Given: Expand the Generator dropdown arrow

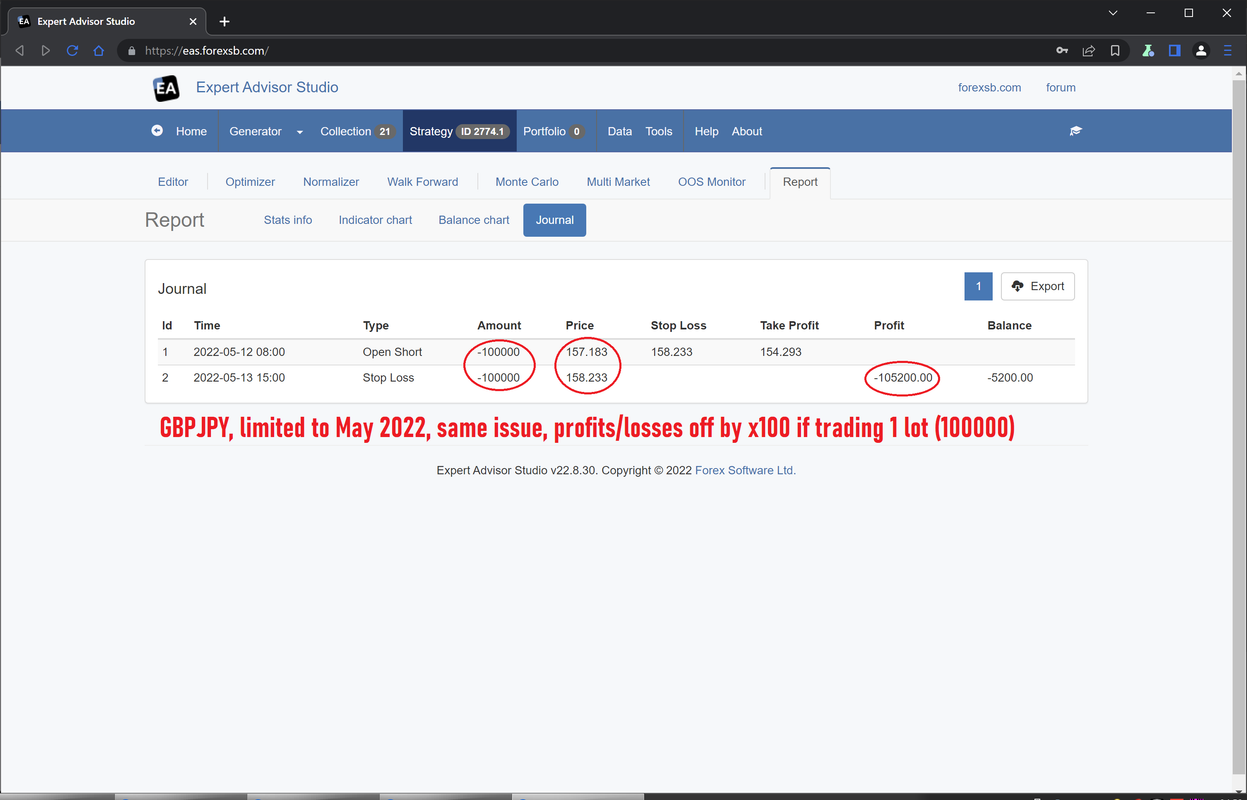Looking at the screenshot, I should [299, 132].
